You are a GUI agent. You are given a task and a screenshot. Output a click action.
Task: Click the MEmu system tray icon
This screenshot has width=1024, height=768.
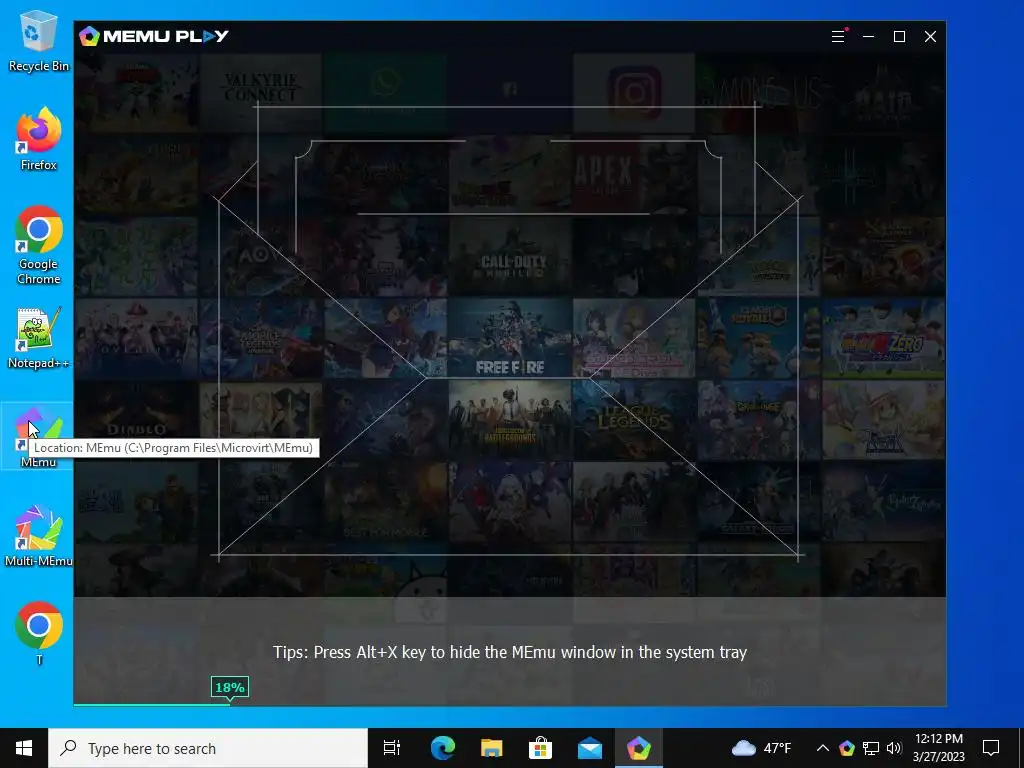(x=847, y=748)
